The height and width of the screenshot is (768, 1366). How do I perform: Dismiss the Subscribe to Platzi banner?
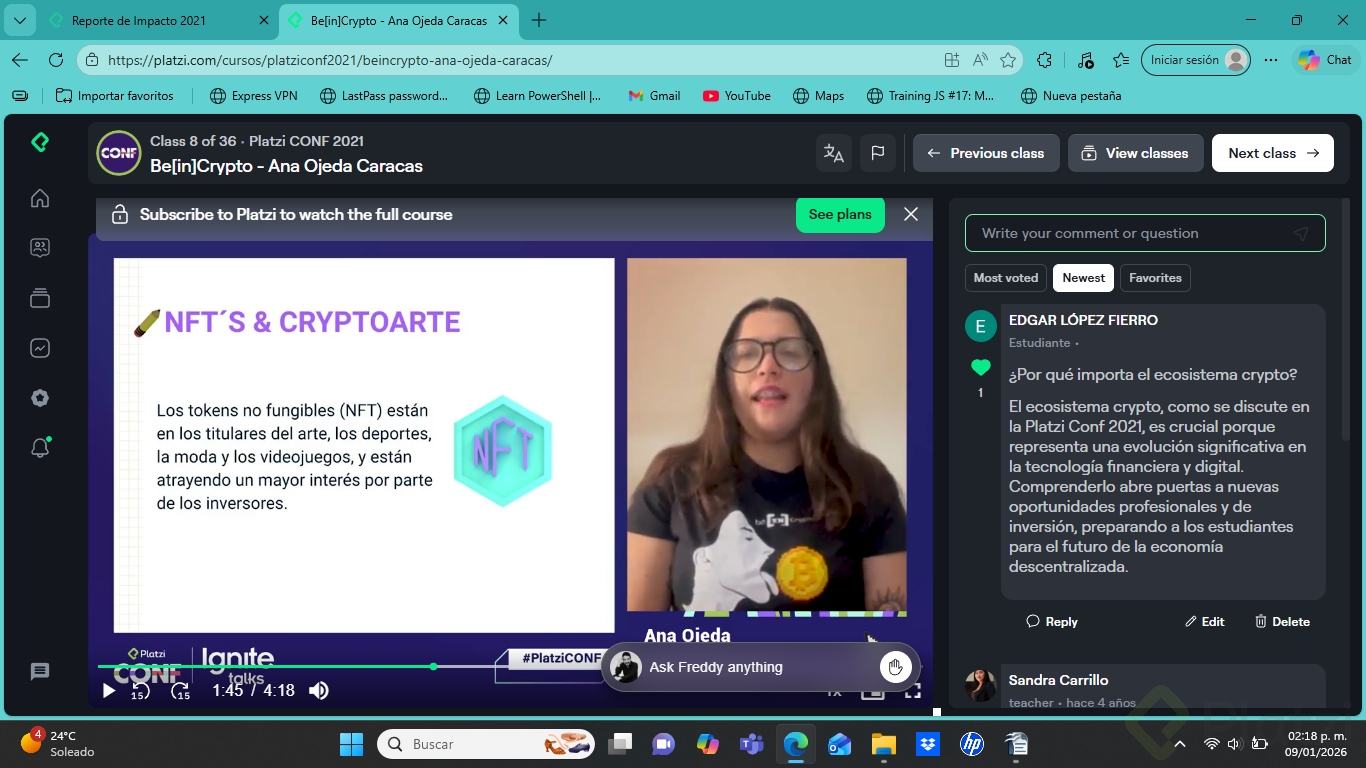coord(911,214)
